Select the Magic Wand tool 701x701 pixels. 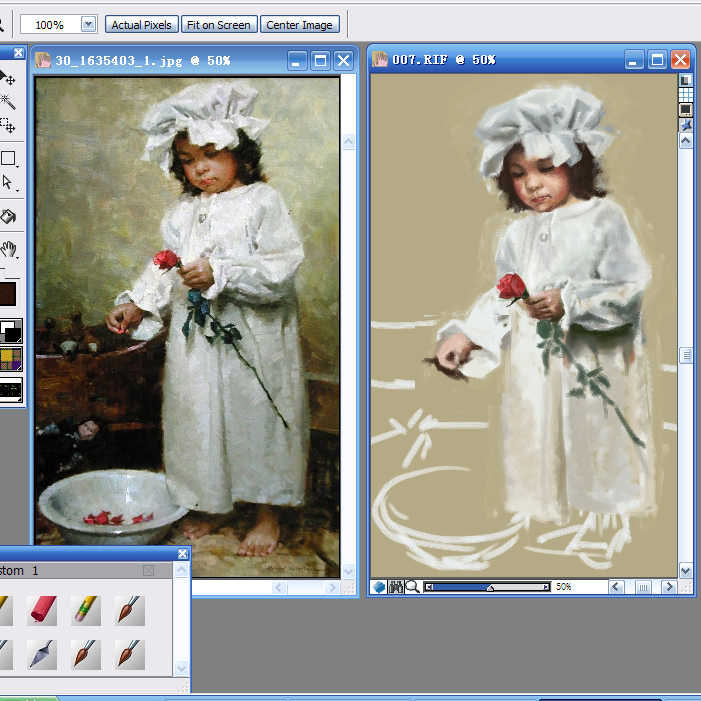coord(7,102)
